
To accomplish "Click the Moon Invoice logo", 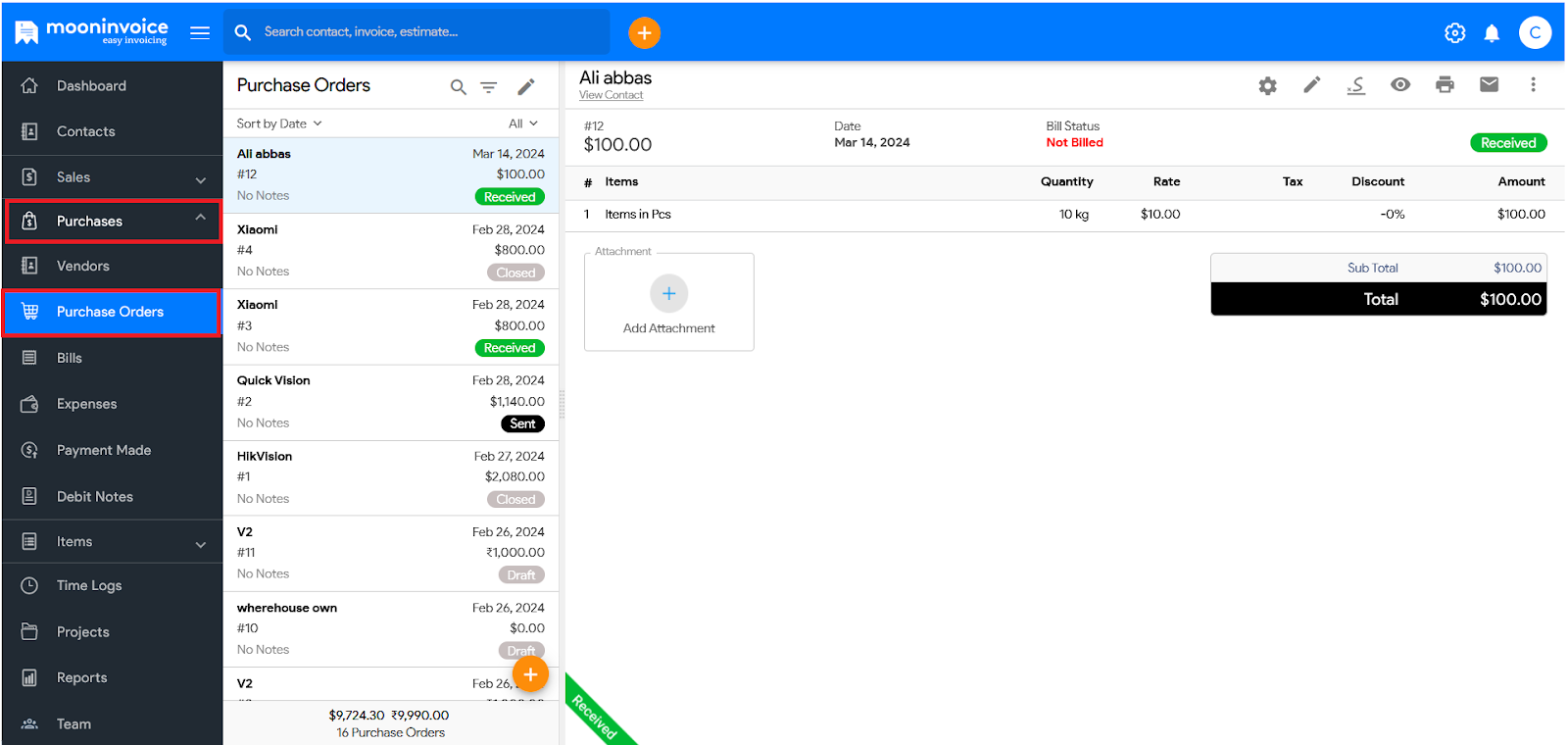I will tap(91, 31).
